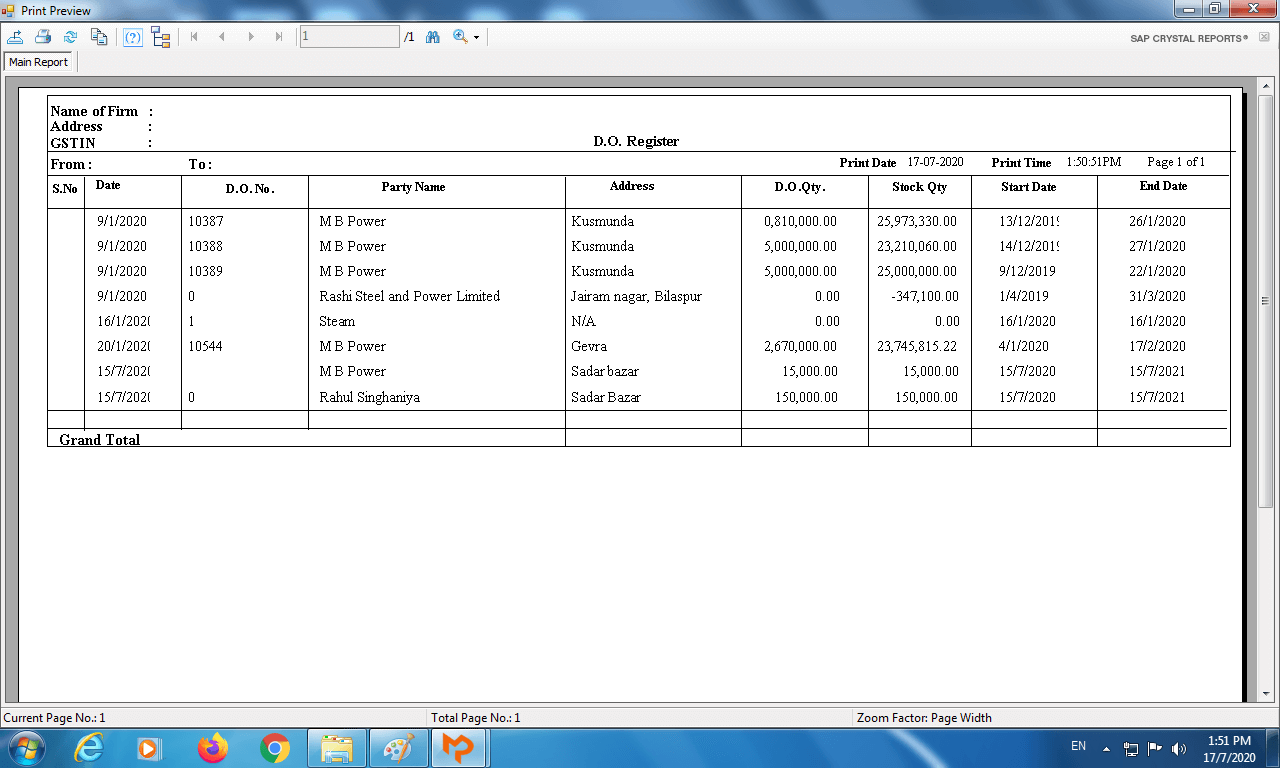The width and height of the screenshot is (1280, 768).
Task: Open the media player taskbar icon
Action: 149,748
